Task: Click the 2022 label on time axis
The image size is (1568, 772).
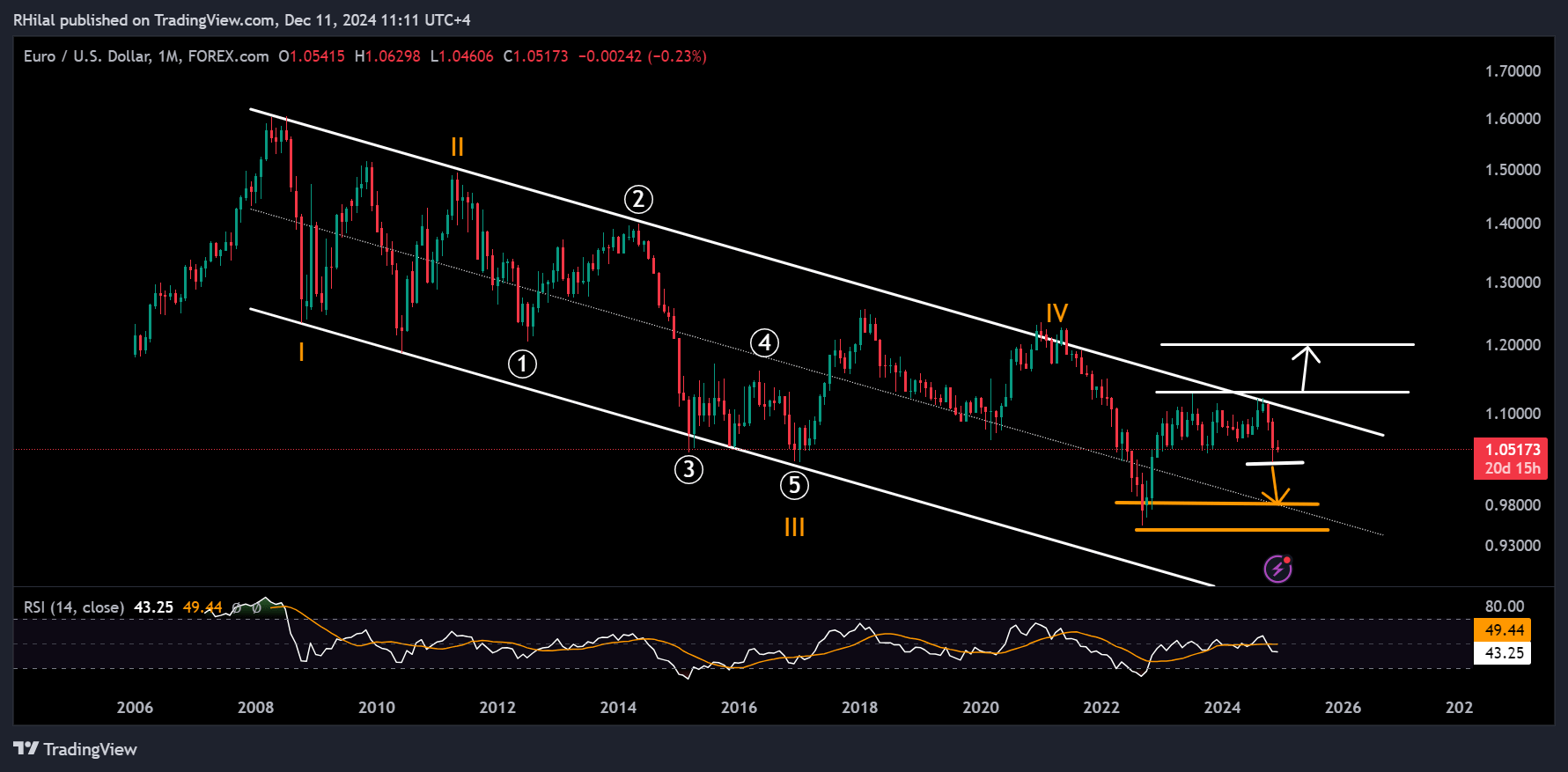Action: coord(1101,708)
